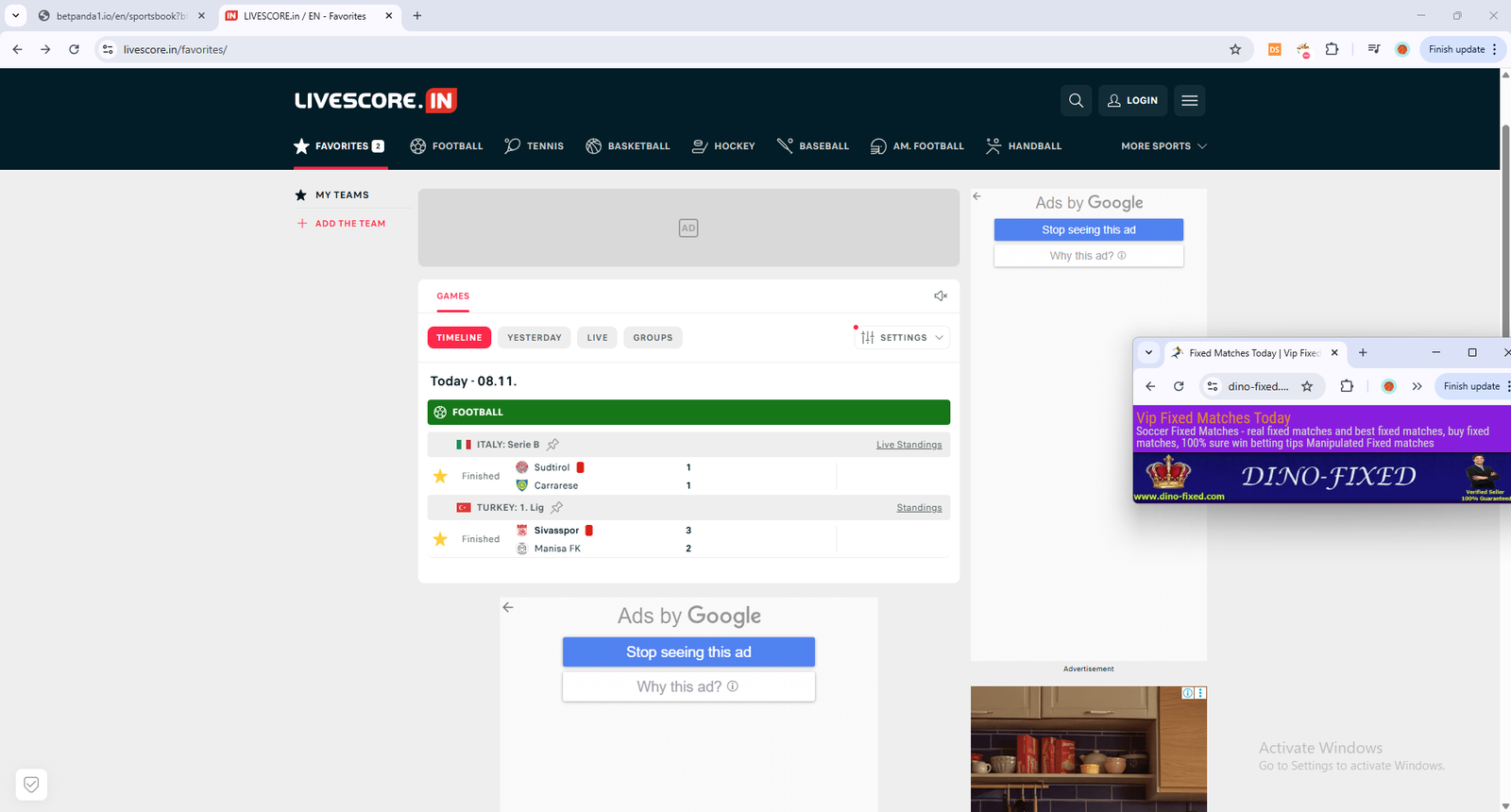Open the SETTINGS dropdown in Games
1511x812 pixels.
click(902, 338)
